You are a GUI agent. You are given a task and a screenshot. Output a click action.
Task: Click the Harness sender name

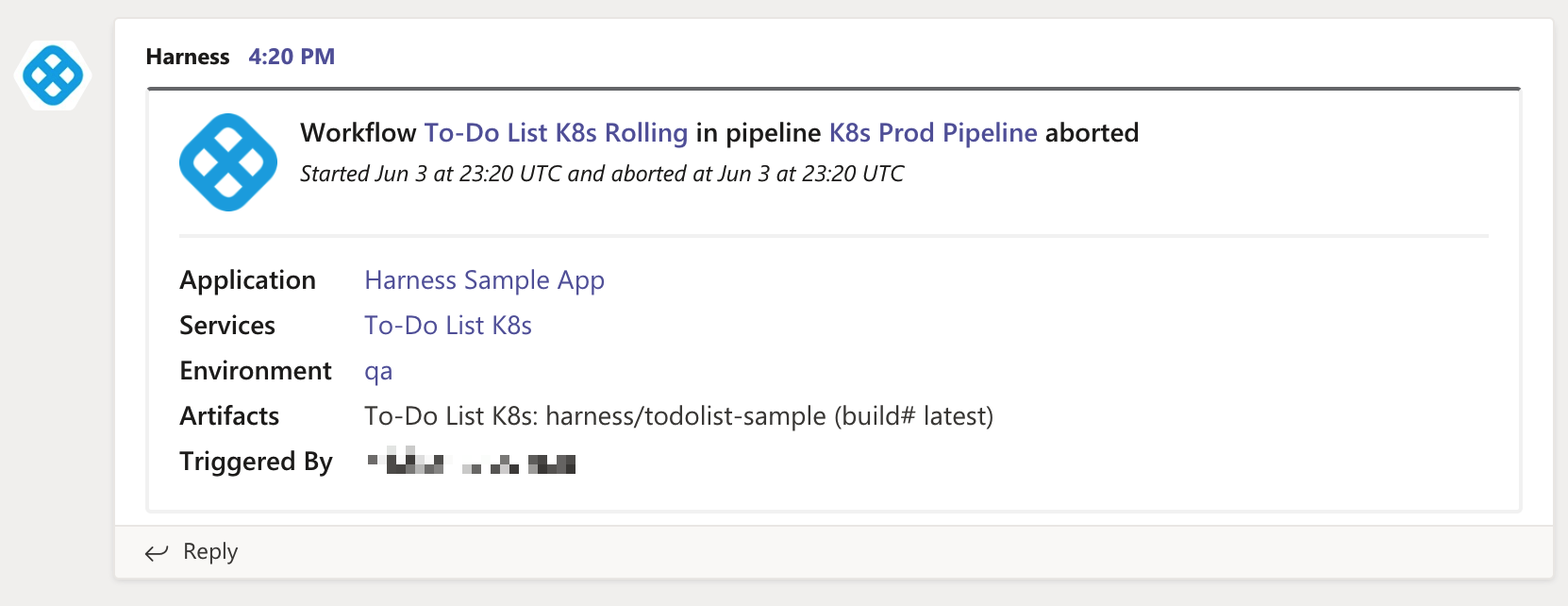(x=188, y=57)
